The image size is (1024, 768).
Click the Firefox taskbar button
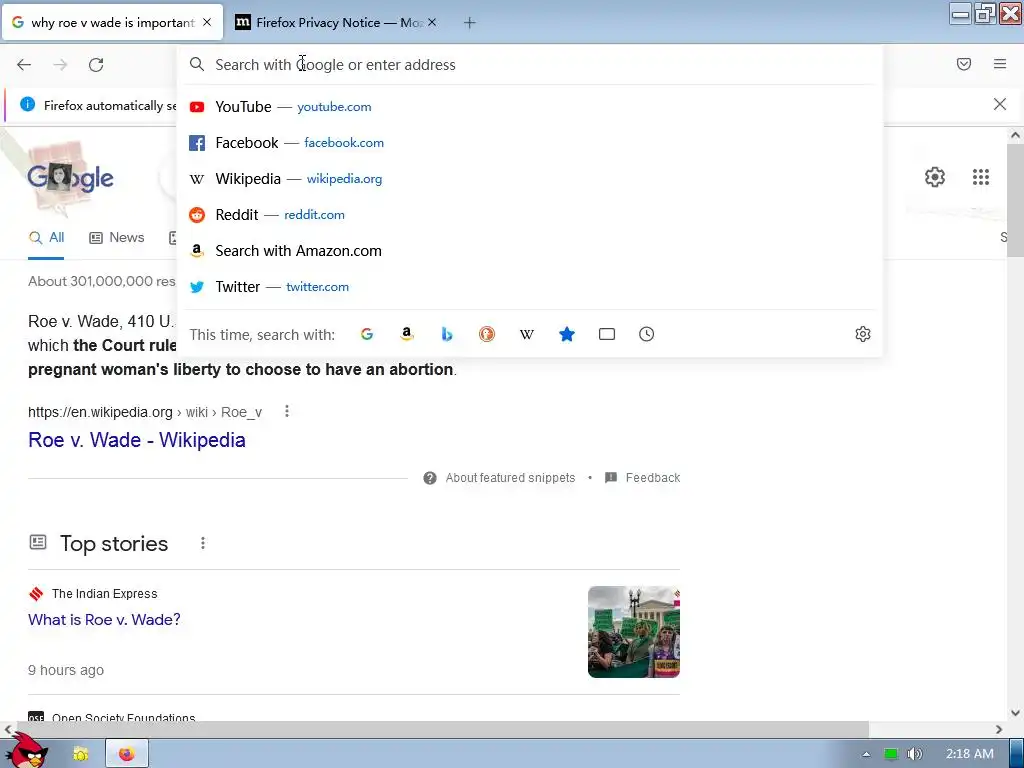pyautogui.click(x=127, y=754)
